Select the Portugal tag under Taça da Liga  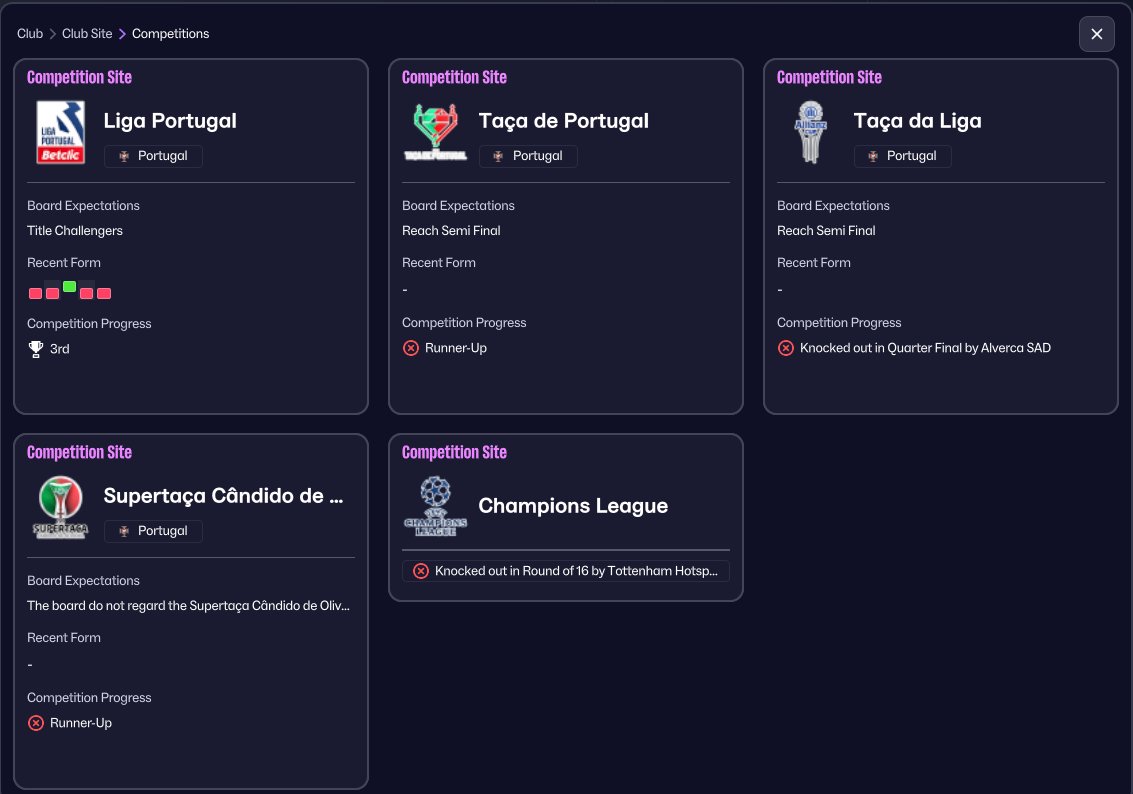(902, 156)
